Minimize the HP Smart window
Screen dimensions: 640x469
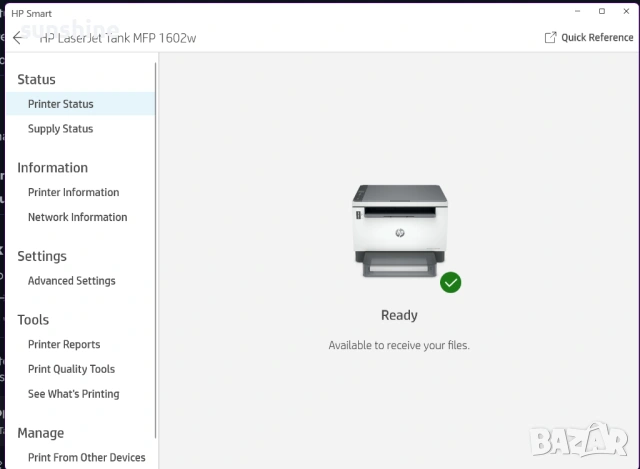coord(578,11)
